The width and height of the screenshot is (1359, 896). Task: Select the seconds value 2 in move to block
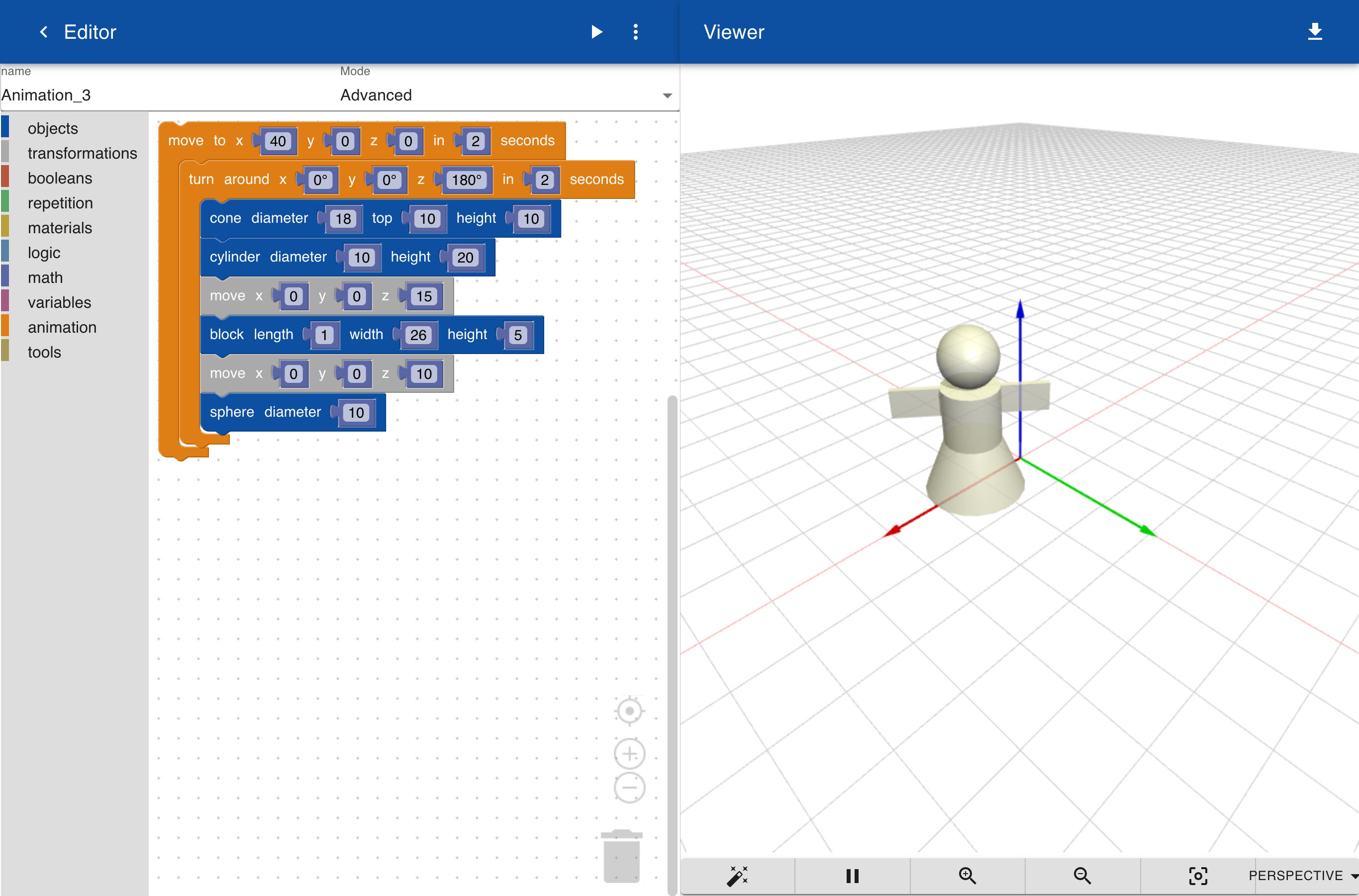coord(475,141)
